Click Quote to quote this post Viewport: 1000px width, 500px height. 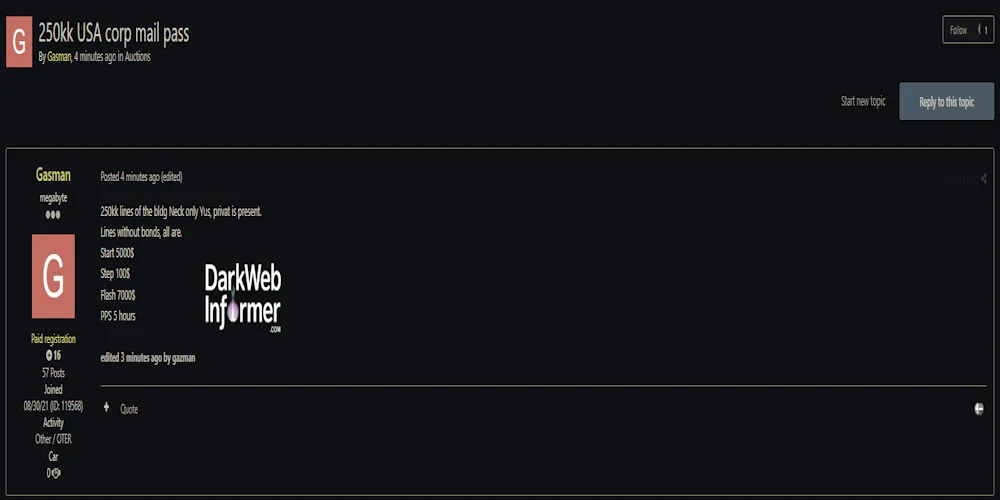[129, 409]
